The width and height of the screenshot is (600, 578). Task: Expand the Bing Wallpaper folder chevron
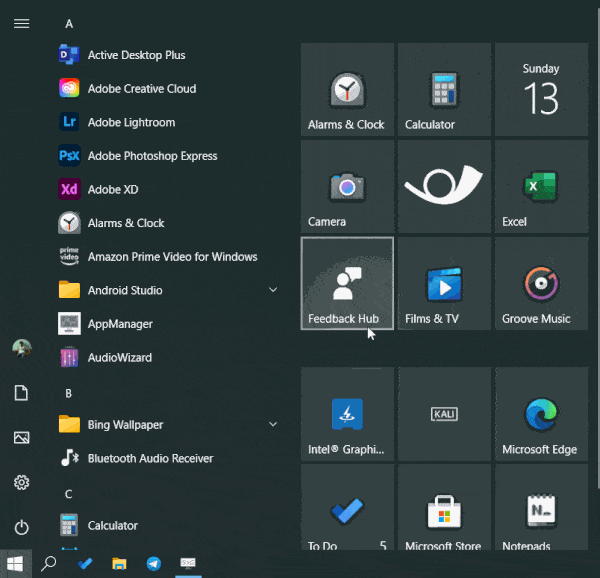click(x=273, y=424)
